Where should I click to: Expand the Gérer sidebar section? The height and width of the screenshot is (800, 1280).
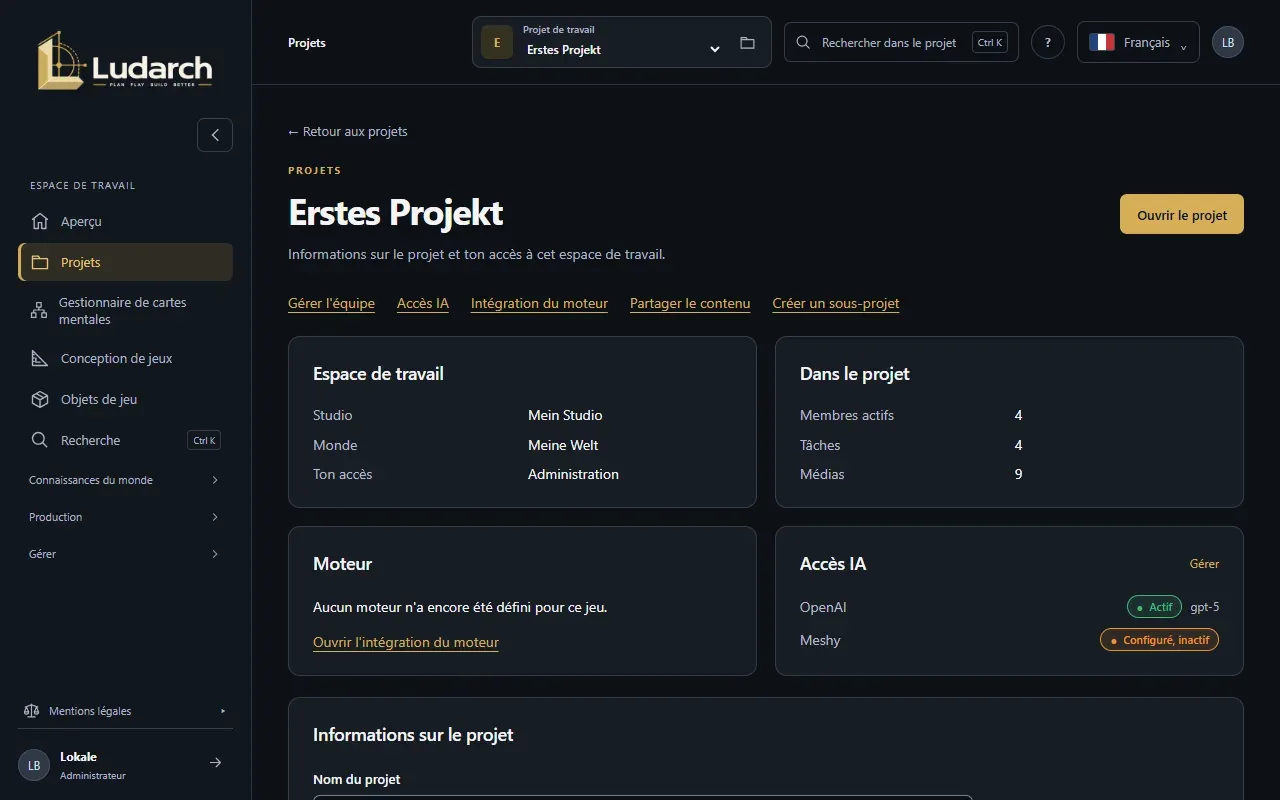125,554
